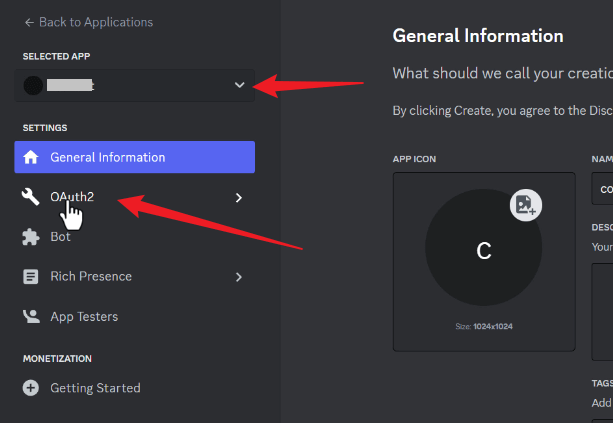Image resolution: width=613 pixels, height=423 pixels.
Task: Click the app icon placeholder with letter C
Action: [x=484, y=252]
